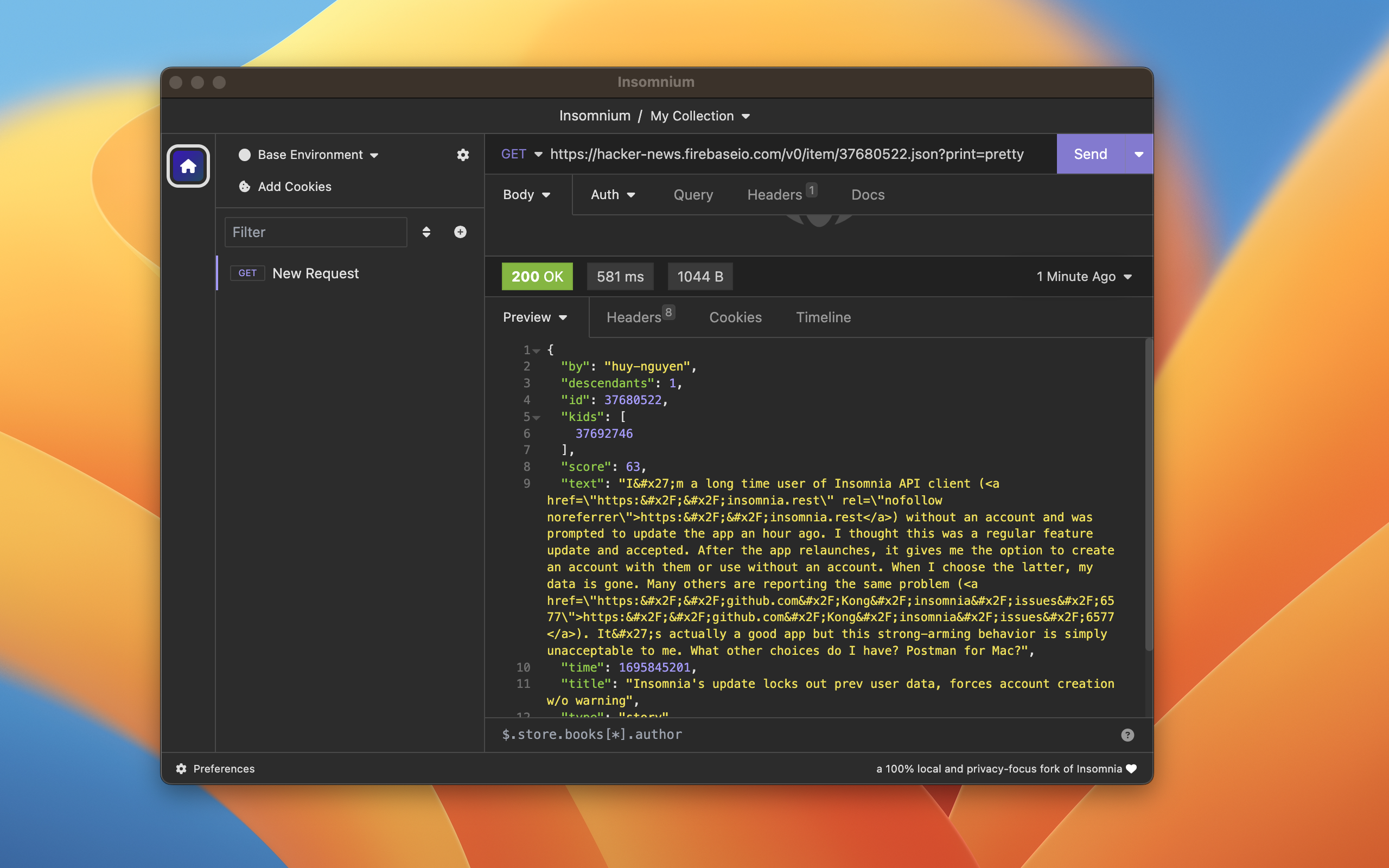The height and width of the screenshot is (868, 1389).
Task: Click the filter help question icon
Action: click(1127, 735)
